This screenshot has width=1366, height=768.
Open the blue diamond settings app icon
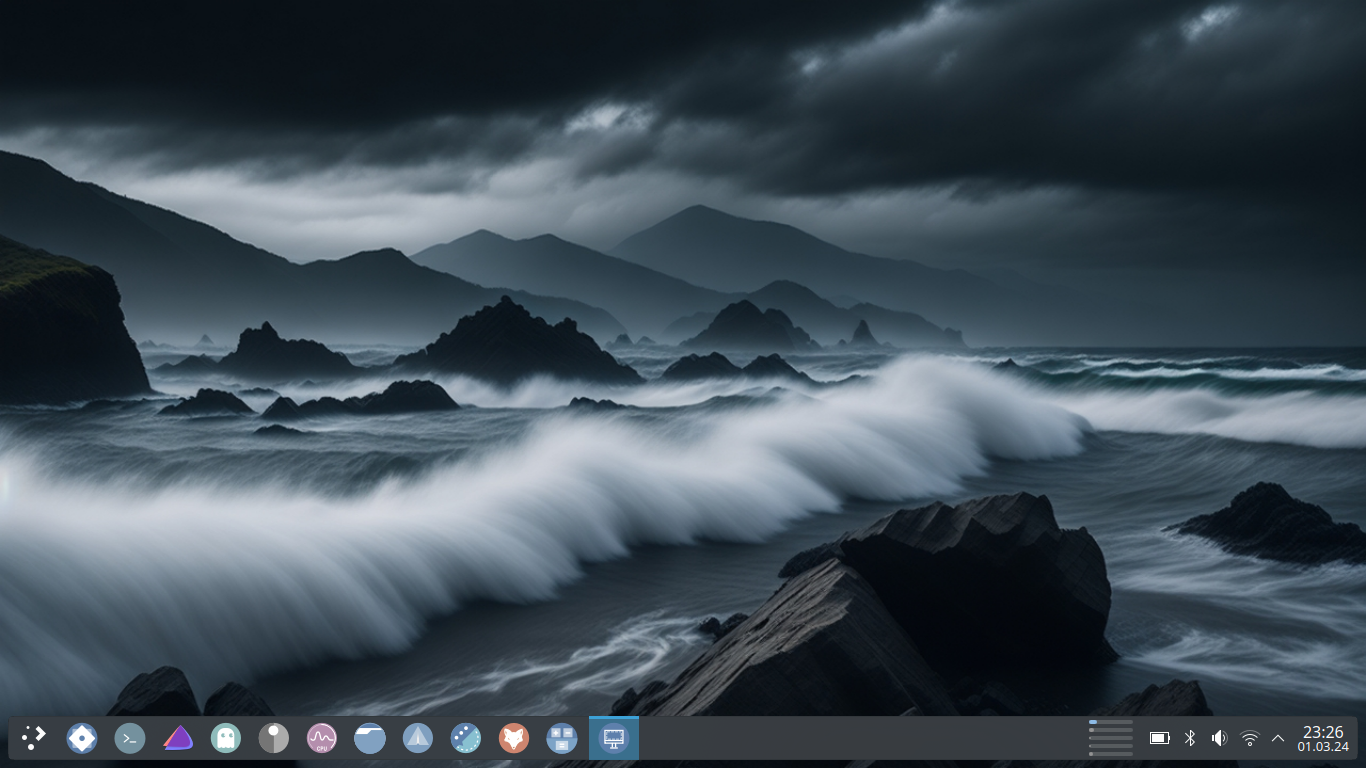pyautogui.click(x=82, y=739)
